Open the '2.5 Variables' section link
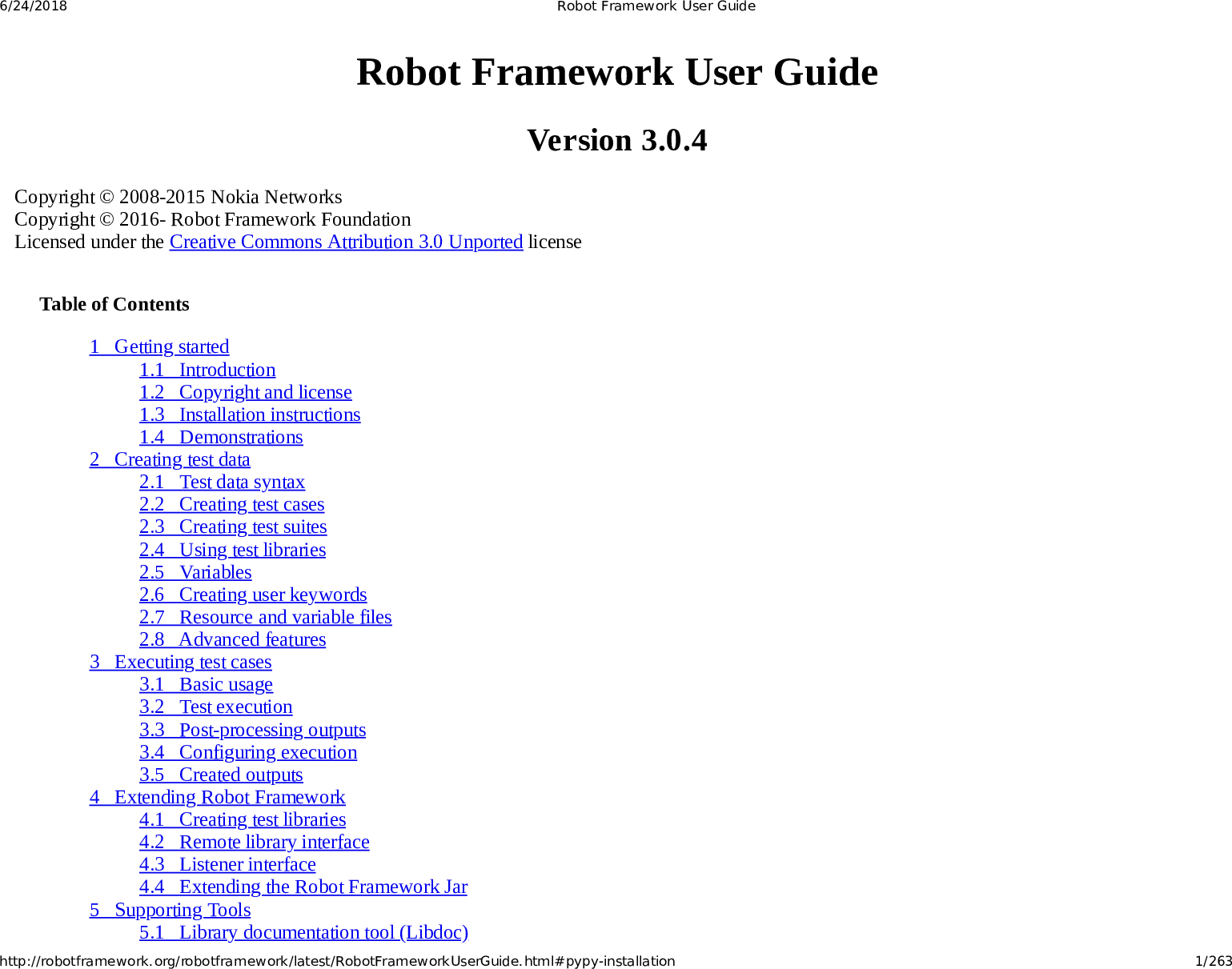 point(195,572)
